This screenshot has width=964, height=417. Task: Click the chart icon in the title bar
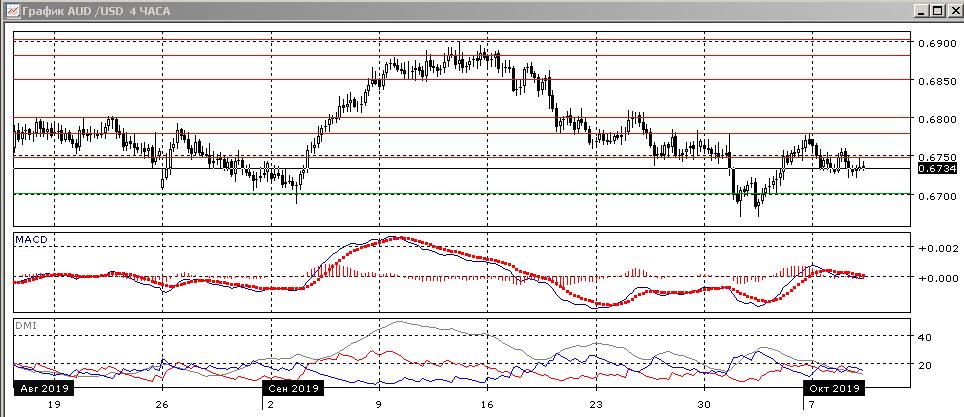pos(8,10)
